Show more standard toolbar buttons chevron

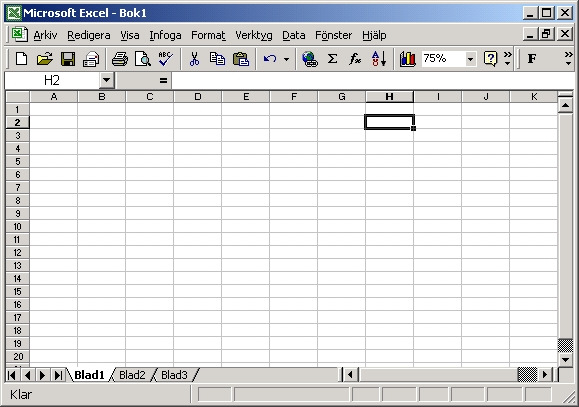pyautogui.click(x=508, y=59)
